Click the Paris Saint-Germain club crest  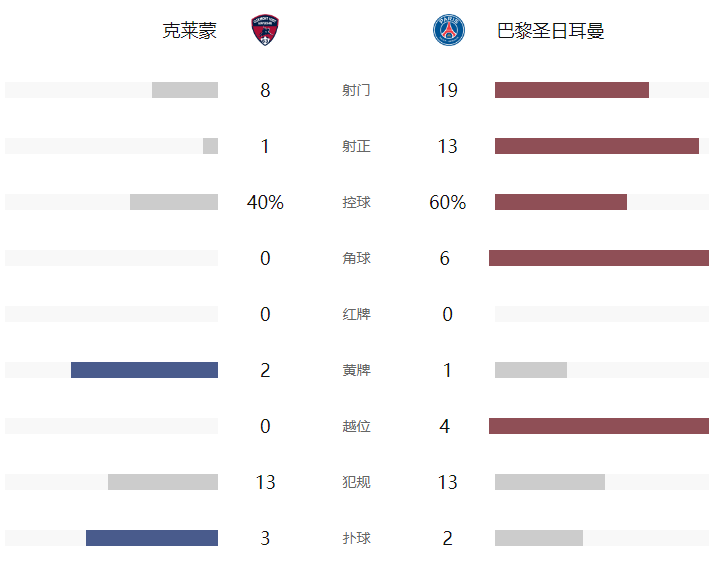(449, 30)
